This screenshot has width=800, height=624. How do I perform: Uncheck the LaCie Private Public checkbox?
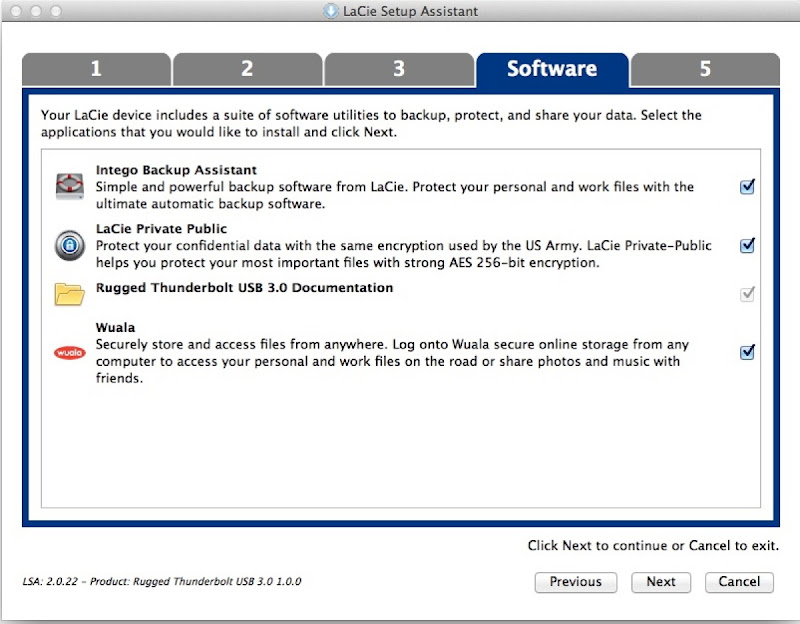[x=747, y=245]
